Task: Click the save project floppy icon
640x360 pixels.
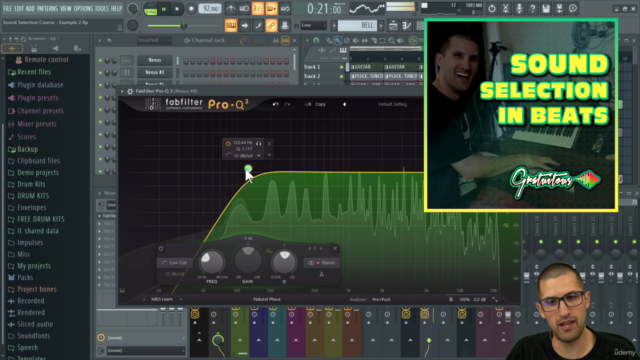Action: tap(546, 8)
